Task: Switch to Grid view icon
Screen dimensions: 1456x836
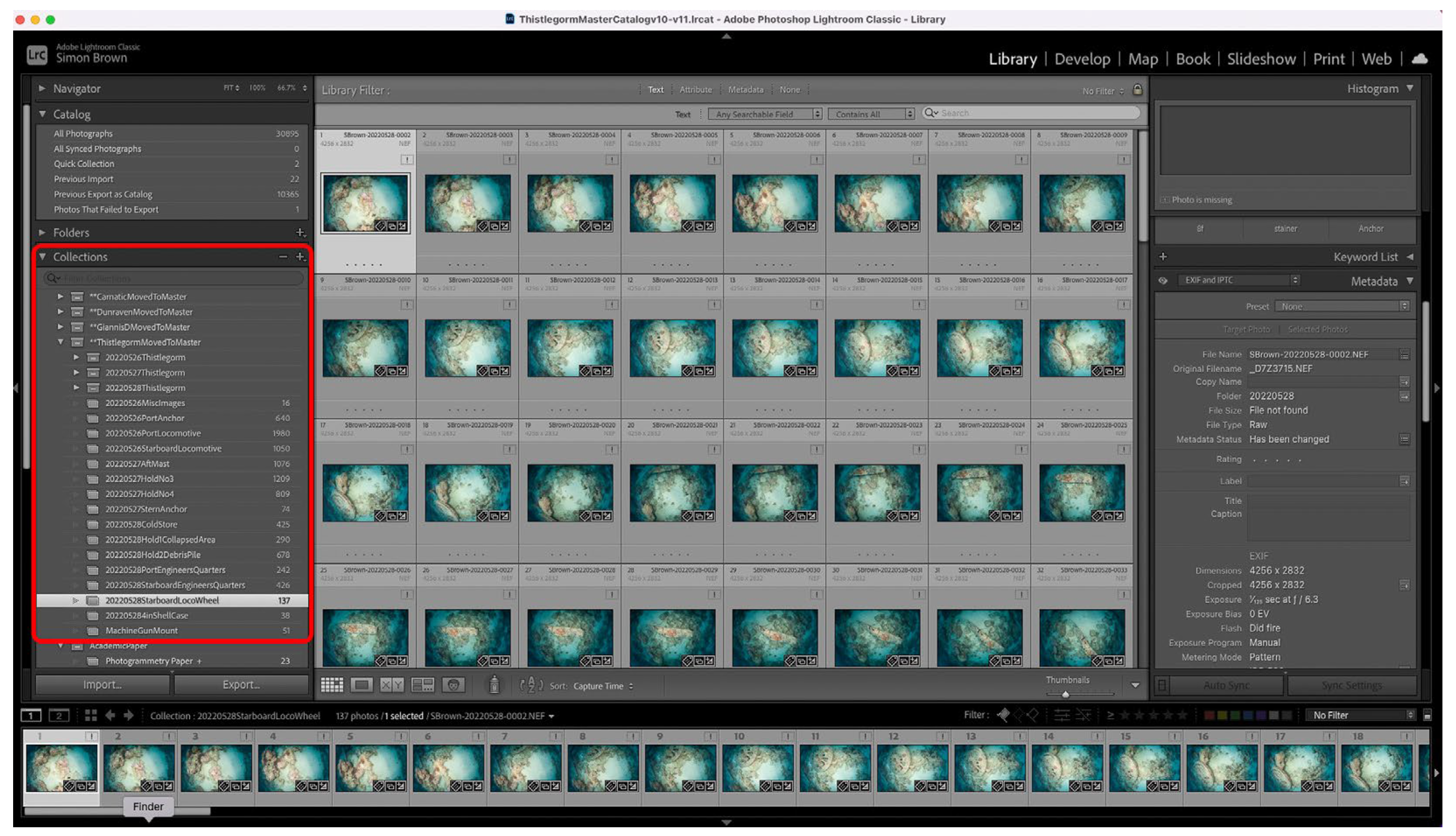Action: 332,685
